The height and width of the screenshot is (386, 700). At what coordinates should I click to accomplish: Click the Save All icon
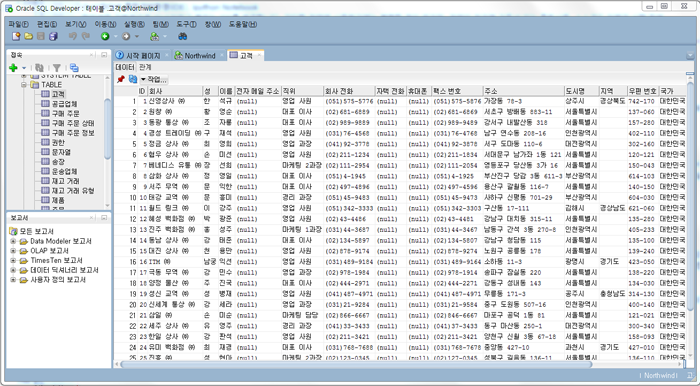tap(53, 37)
